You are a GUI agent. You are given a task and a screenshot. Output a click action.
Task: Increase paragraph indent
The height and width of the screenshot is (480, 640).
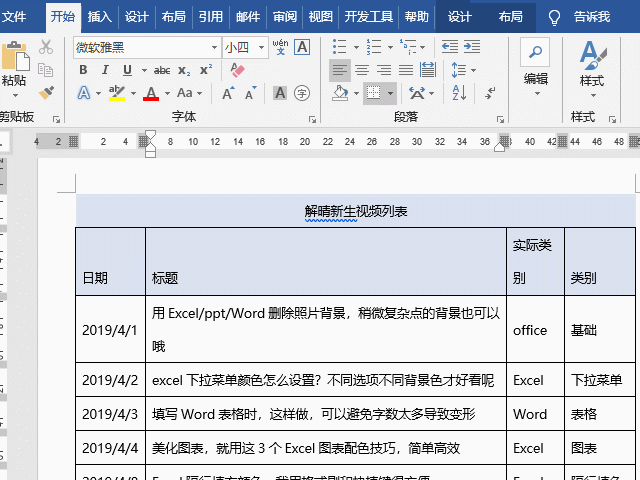(x=472, y=47)
